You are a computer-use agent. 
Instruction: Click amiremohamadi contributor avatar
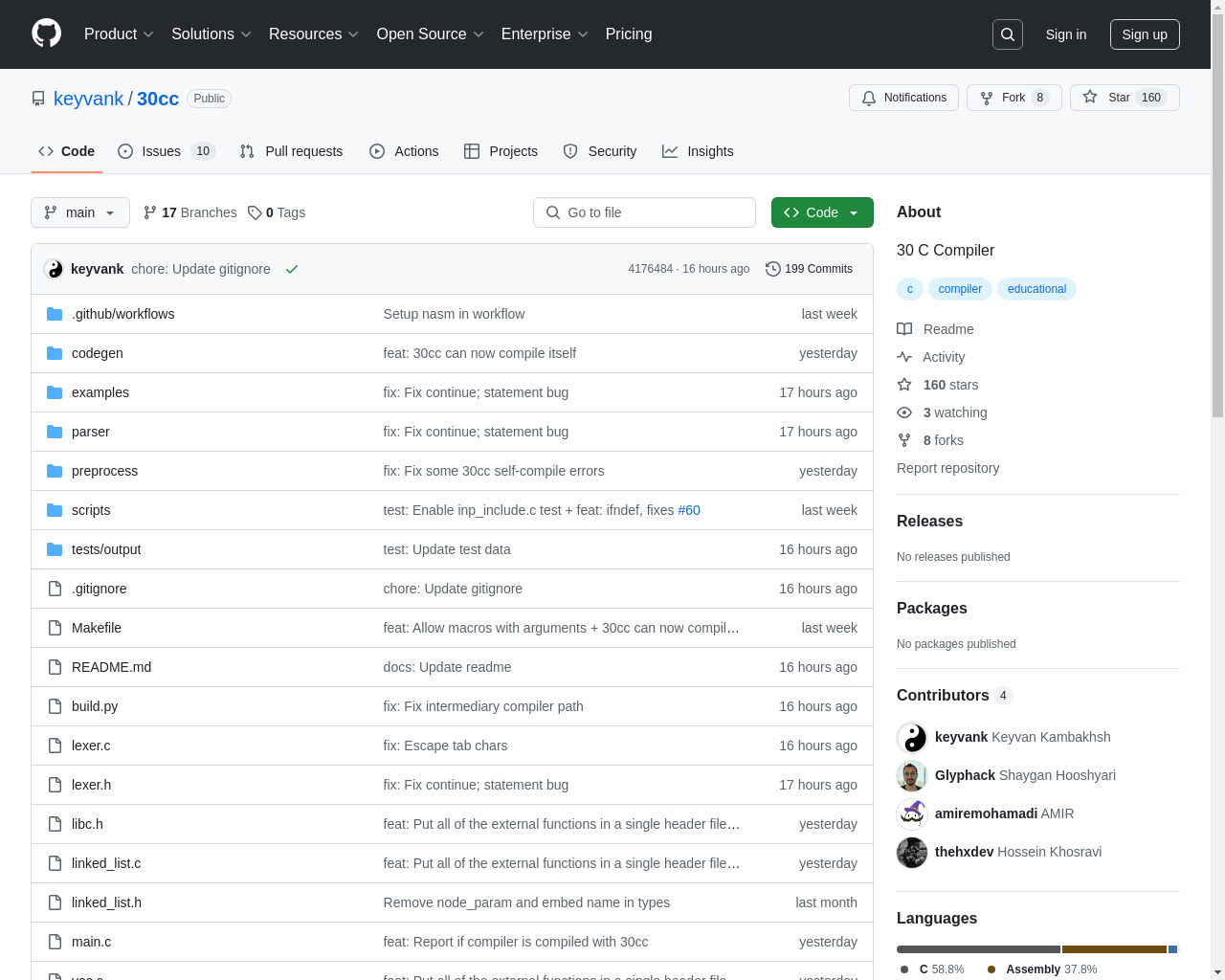coord(912,814)
